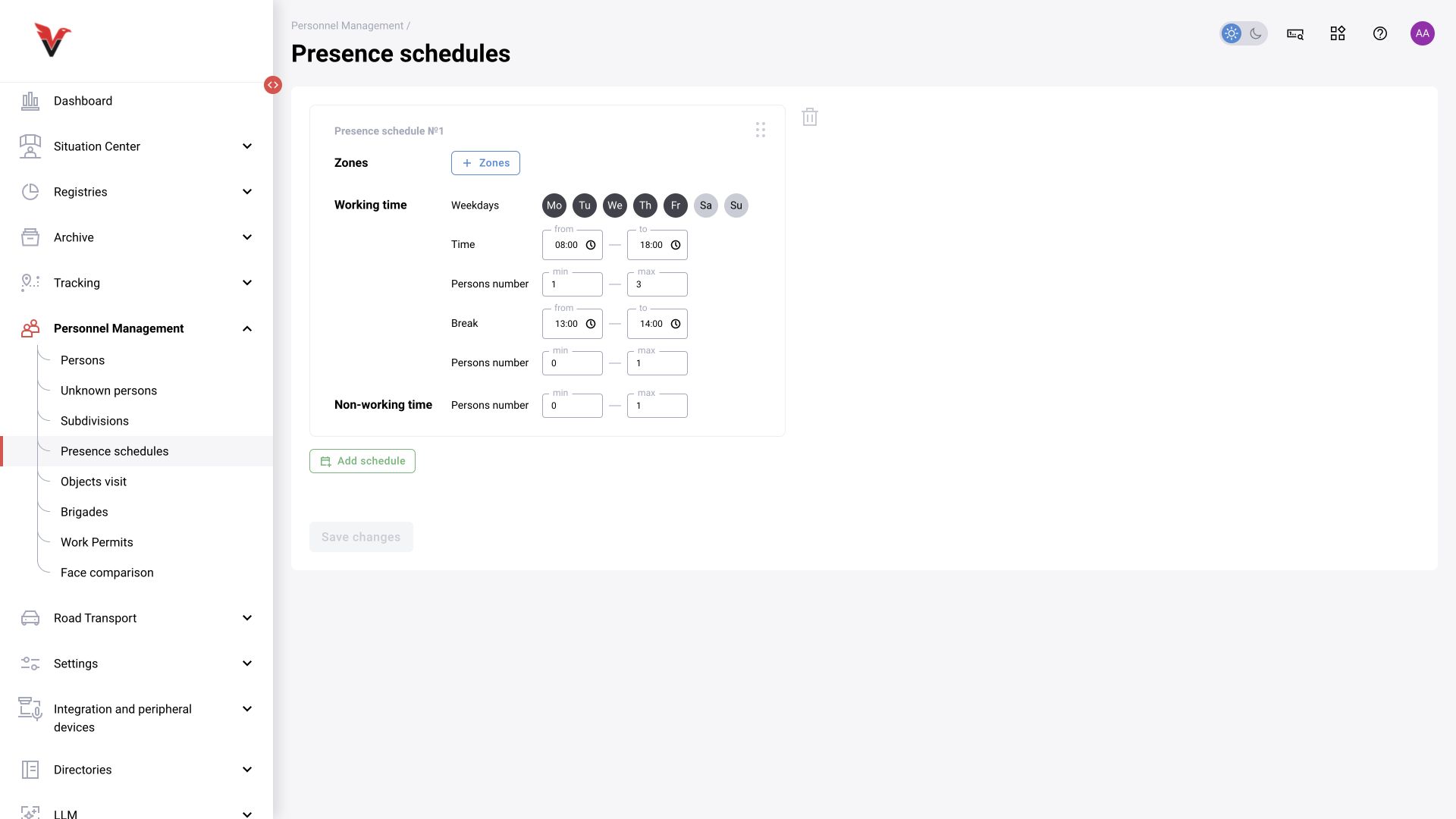Open the help question mark icon
The width and height of the screenshot is (1456, 819).
[1380, 33]
